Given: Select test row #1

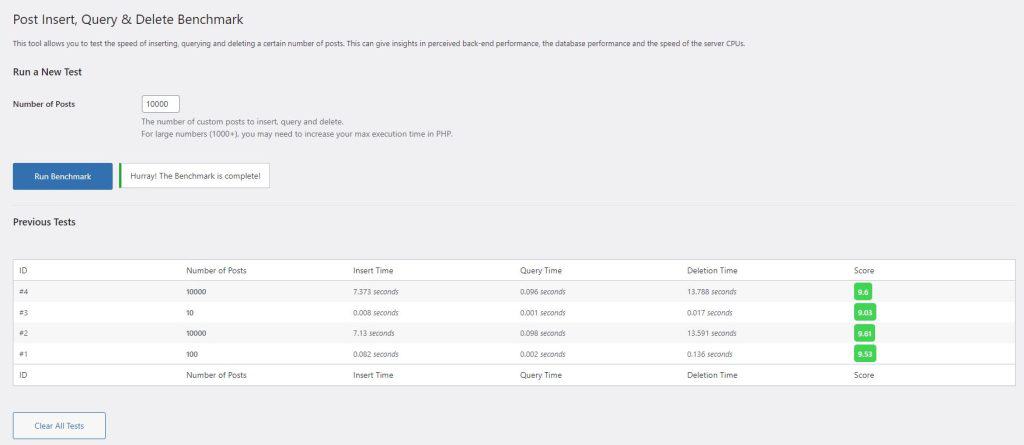Looking at the screenshot, I should pyautogui.click(x=514, y=354).
